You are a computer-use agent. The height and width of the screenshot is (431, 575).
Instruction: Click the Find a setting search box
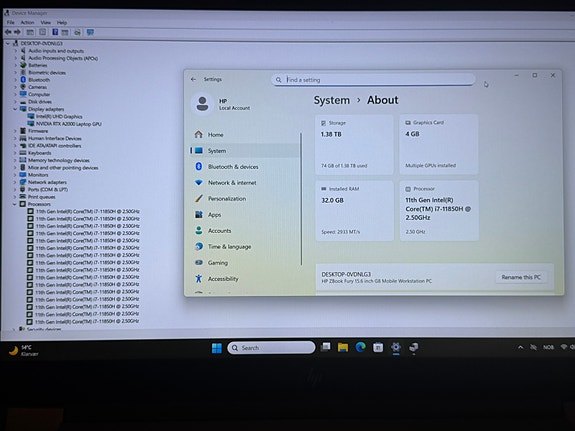click(373, 80)
